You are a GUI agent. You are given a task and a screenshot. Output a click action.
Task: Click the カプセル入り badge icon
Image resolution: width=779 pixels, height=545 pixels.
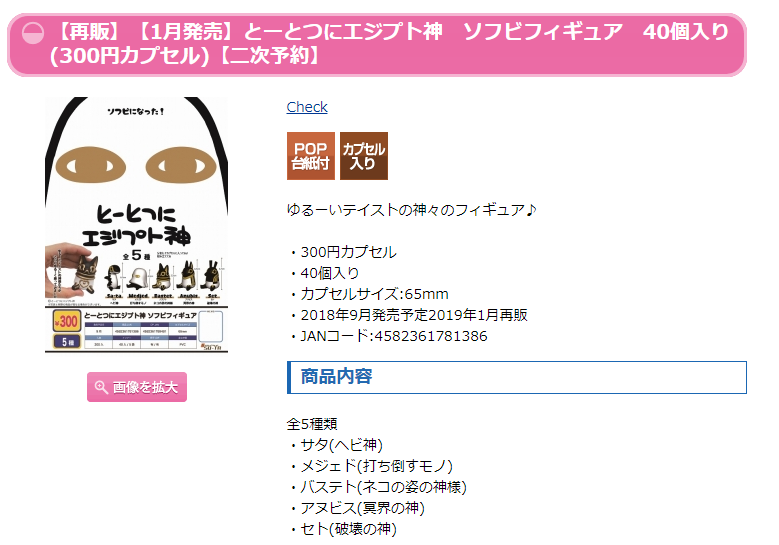[364, 156]
